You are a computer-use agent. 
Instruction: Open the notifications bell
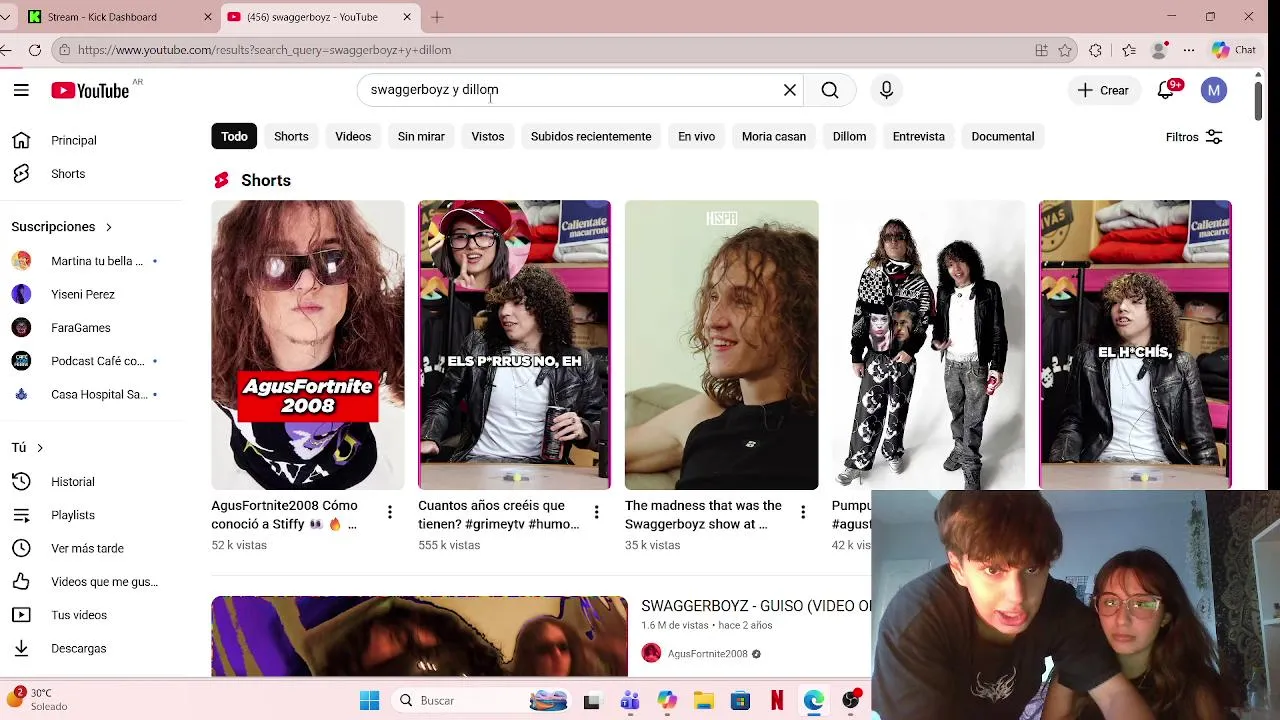click(x=1166, y=90)
